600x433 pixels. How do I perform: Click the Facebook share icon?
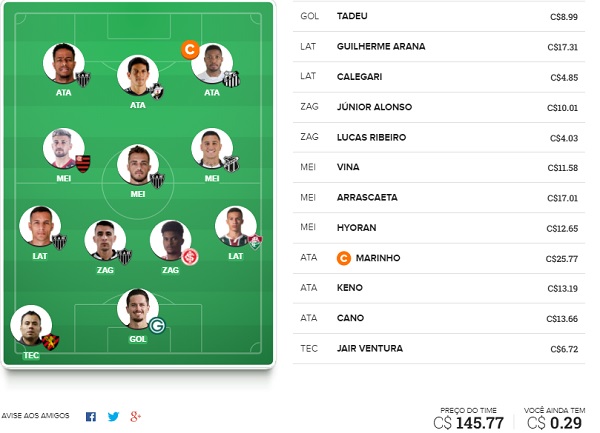click(91, 417)
